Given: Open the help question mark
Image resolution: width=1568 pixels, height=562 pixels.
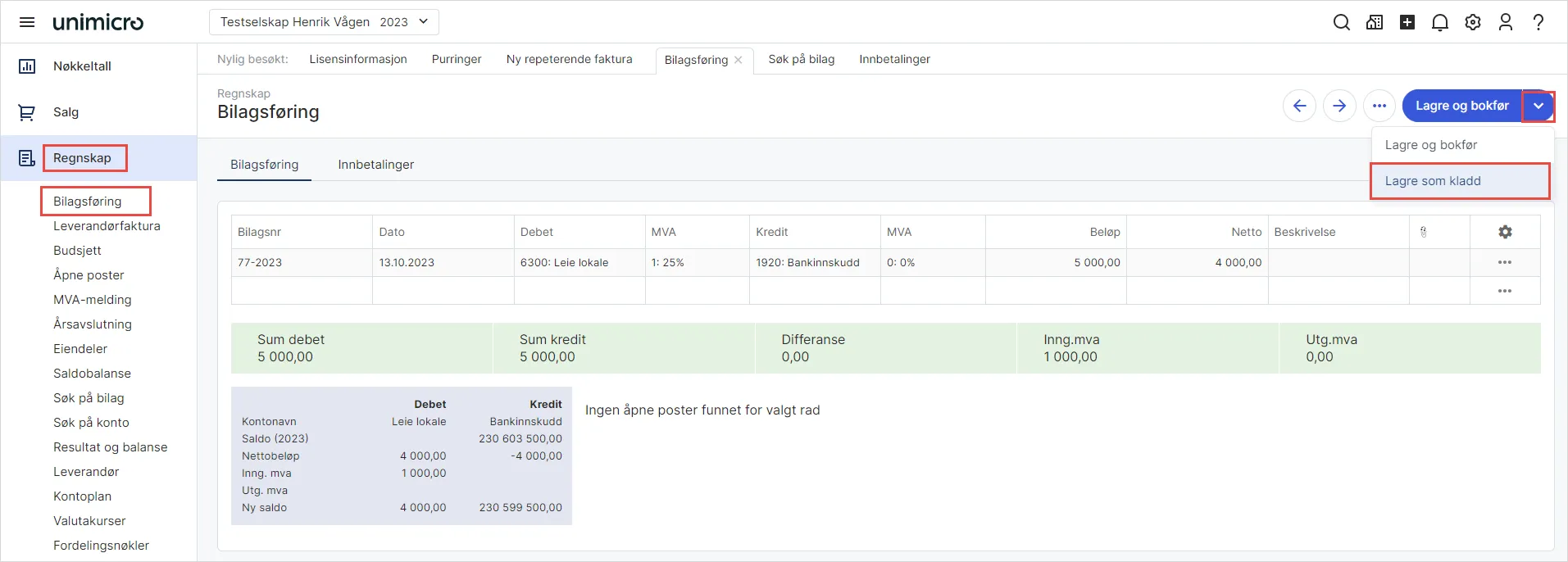Looking at the screenshot, I should (x=1538, y=22).
